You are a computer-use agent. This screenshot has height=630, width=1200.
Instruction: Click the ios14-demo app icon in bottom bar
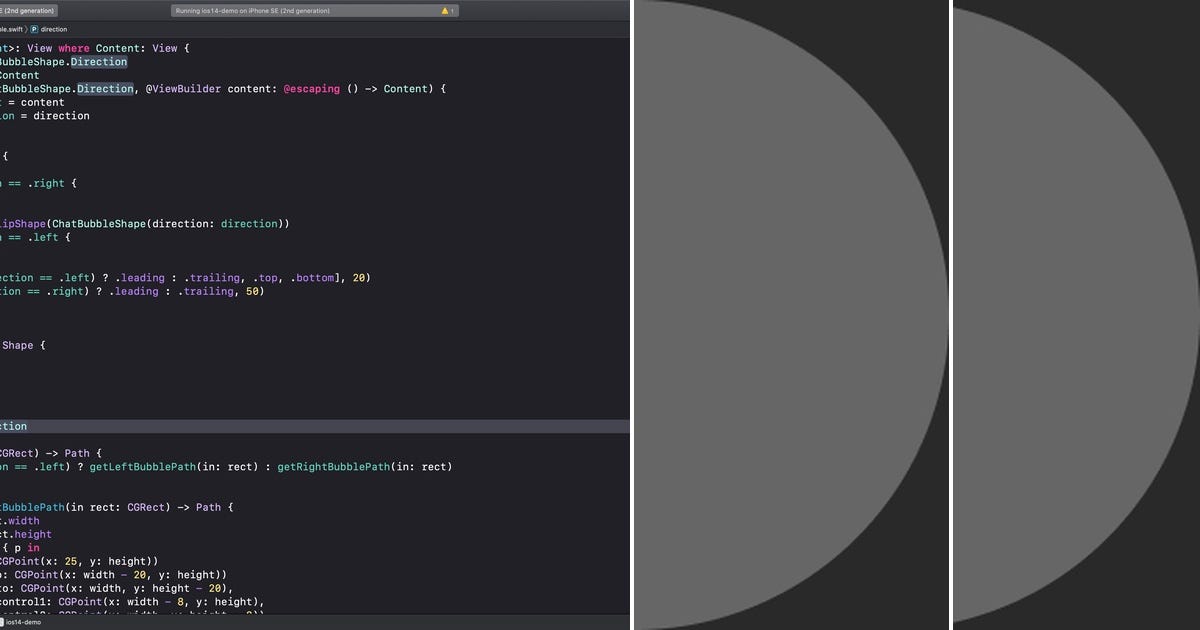[x=2, y=622]
